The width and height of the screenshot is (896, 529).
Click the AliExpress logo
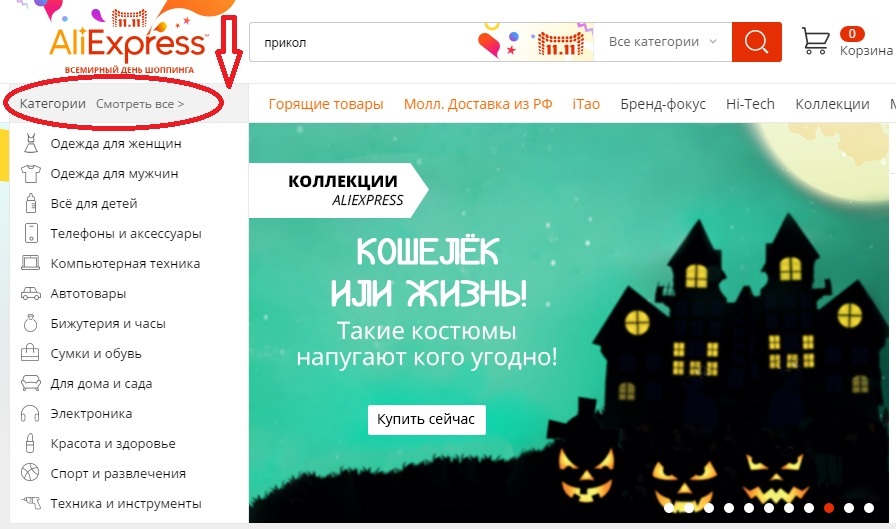(x=129, y=43)
